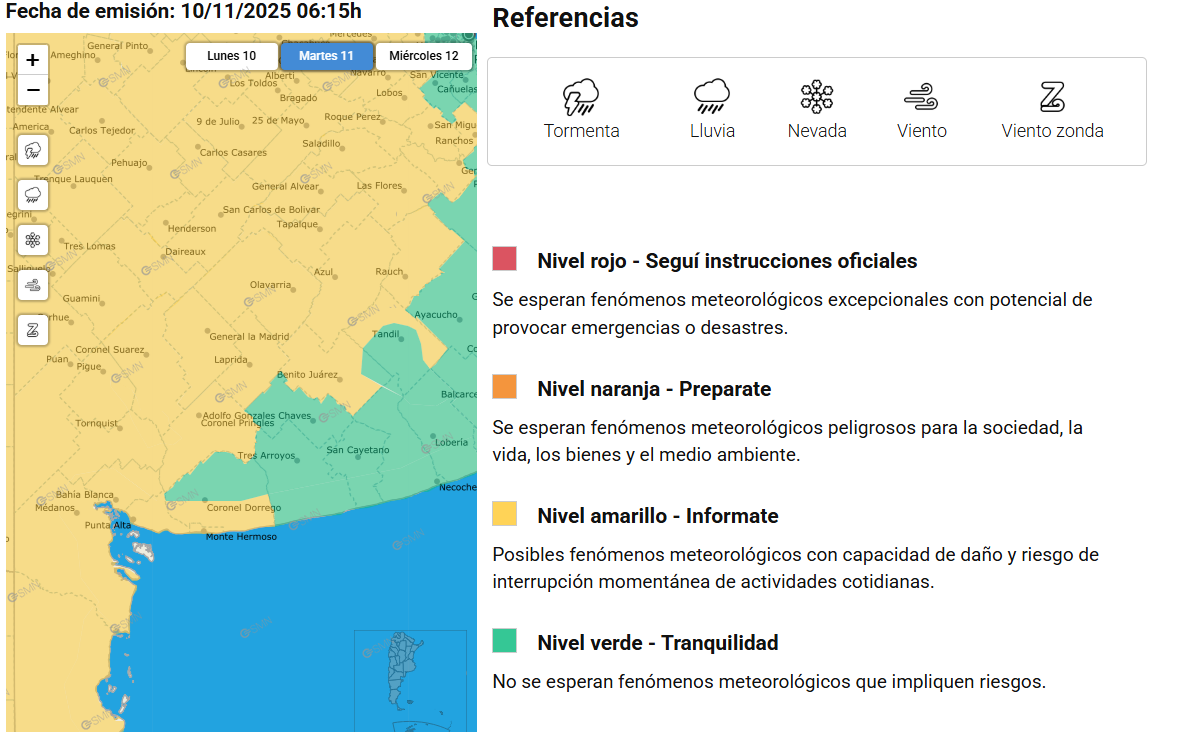Zoom out of the alert map
1196x732 pixels.
[x=33, y=90]
